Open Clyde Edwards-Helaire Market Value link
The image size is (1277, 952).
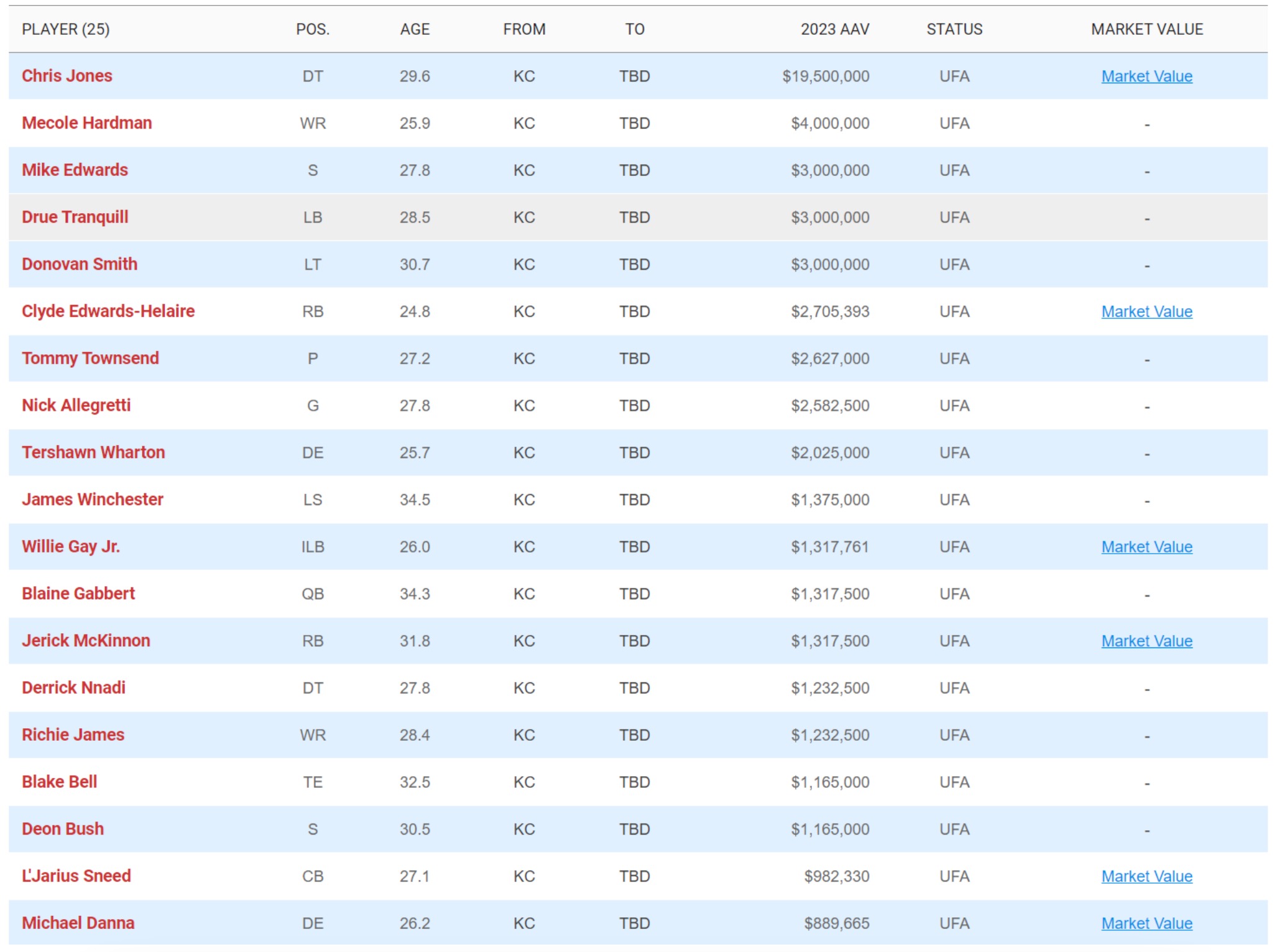coord(1146,311)
